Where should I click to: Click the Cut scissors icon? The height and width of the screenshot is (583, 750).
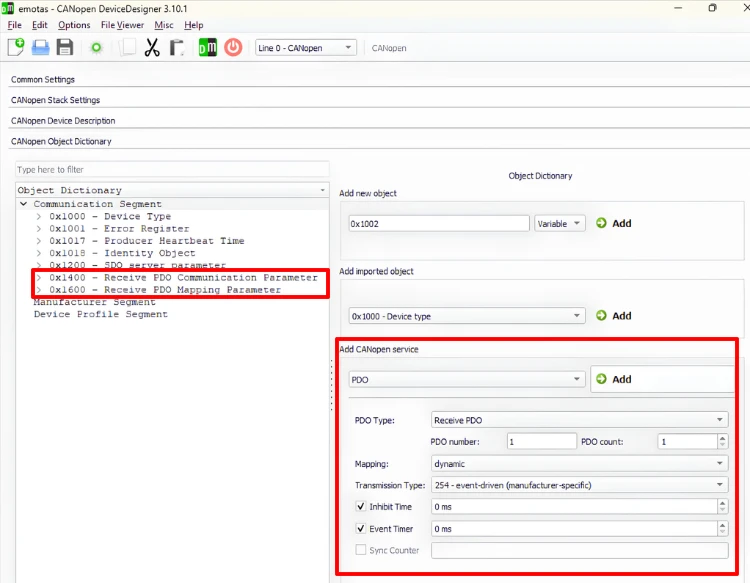click(x=152, y=47)
